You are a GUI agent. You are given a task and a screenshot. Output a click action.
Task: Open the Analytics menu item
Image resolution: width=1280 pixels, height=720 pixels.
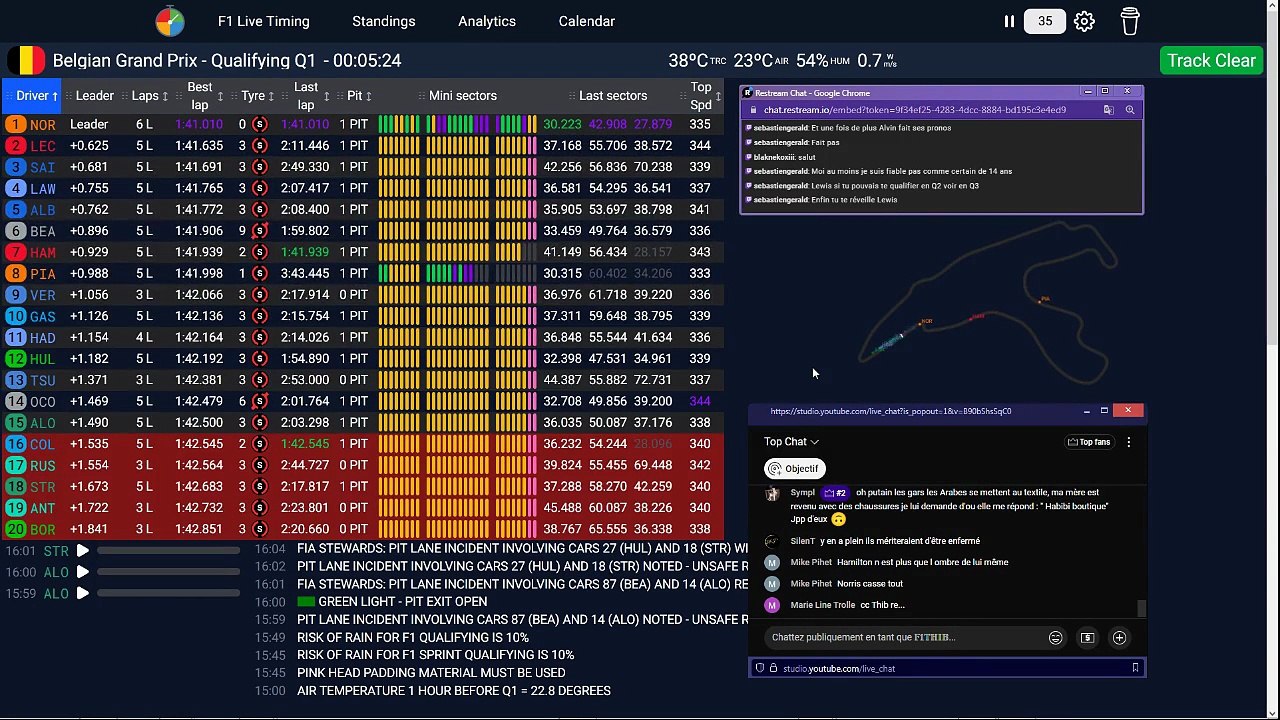point(487,21)
